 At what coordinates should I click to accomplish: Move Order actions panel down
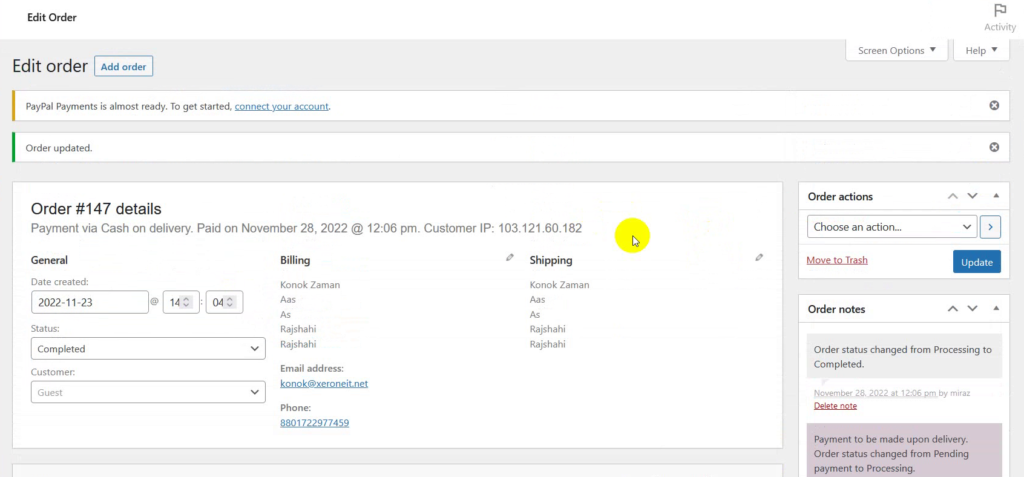pos(972,196)
